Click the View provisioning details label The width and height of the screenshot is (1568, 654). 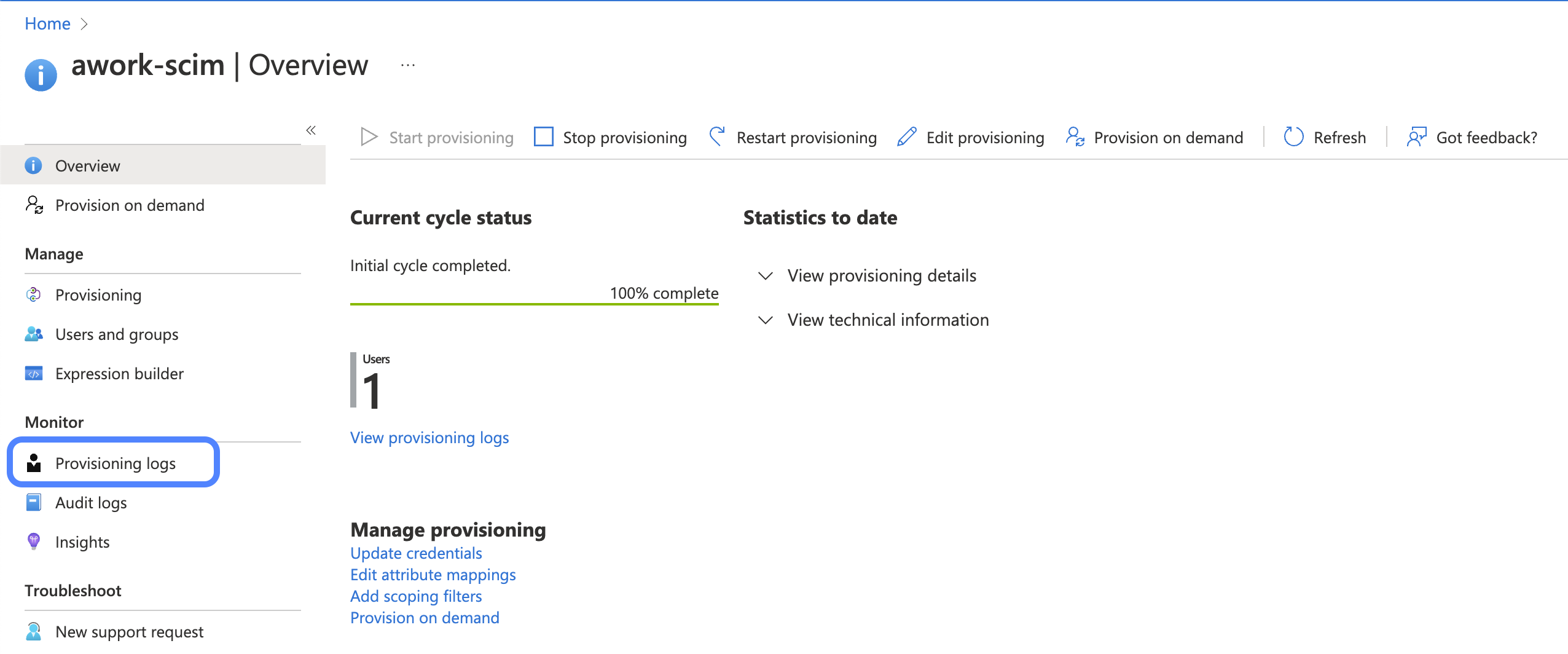[882, 275]
